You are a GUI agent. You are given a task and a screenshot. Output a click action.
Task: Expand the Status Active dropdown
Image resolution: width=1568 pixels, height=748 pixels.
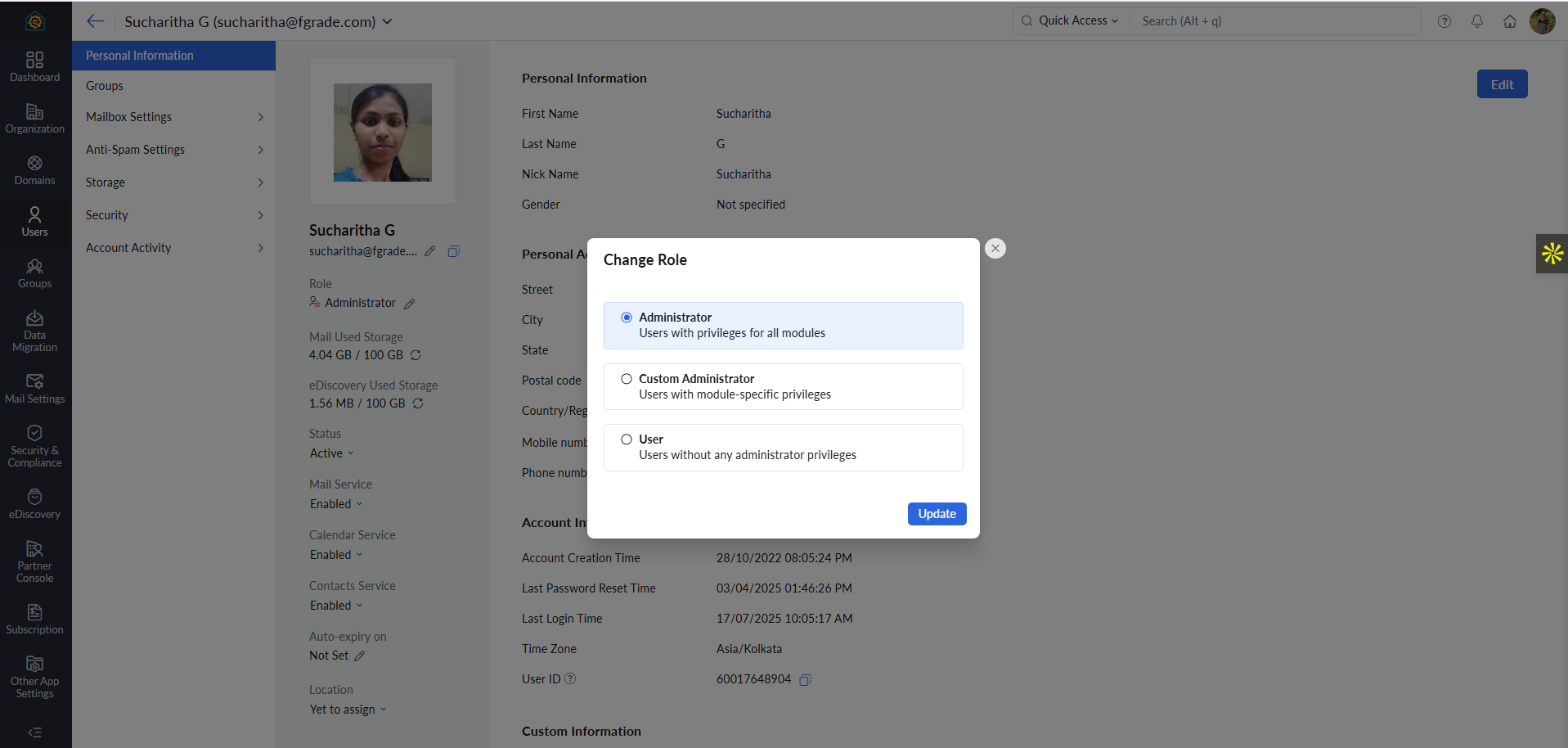point(332,453)
